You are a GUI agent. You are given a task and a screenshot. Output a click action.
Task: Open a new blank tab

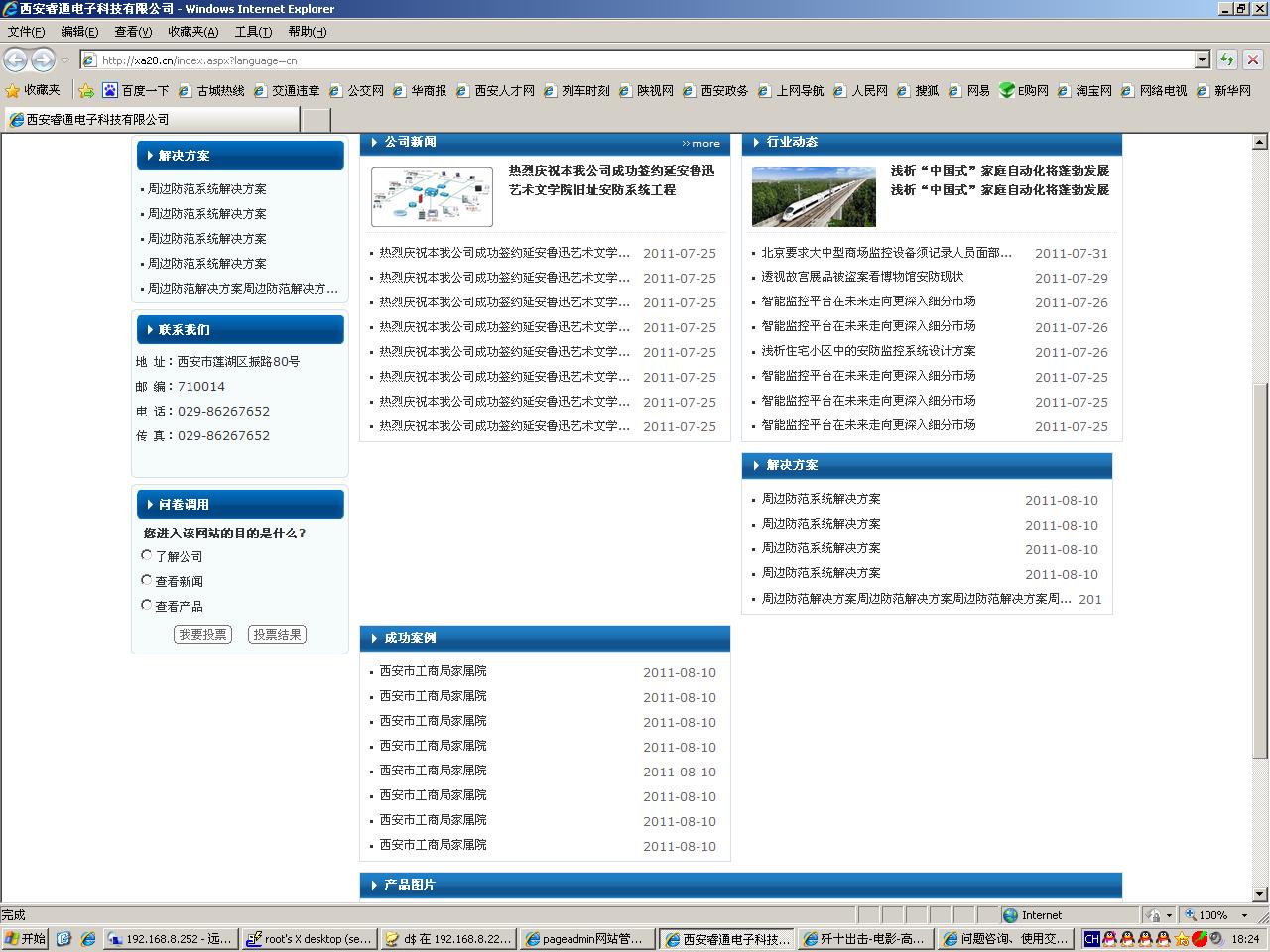click(x=316, y=120)
